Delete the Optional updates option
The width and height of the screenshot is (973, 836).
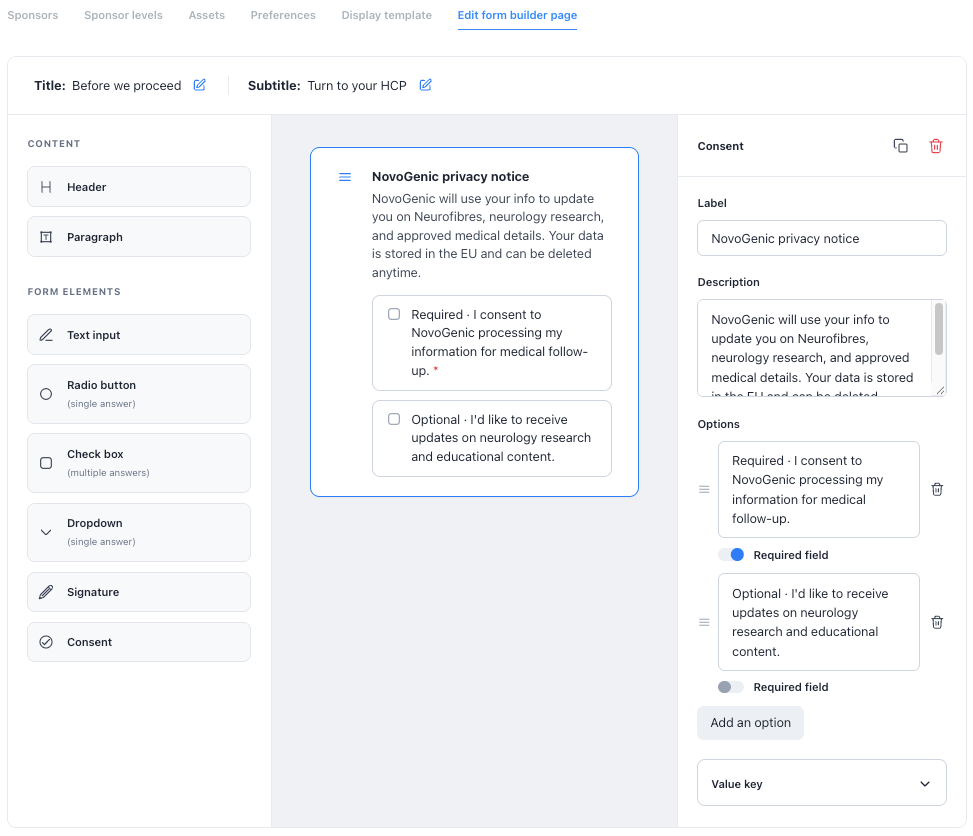[937, 622]
